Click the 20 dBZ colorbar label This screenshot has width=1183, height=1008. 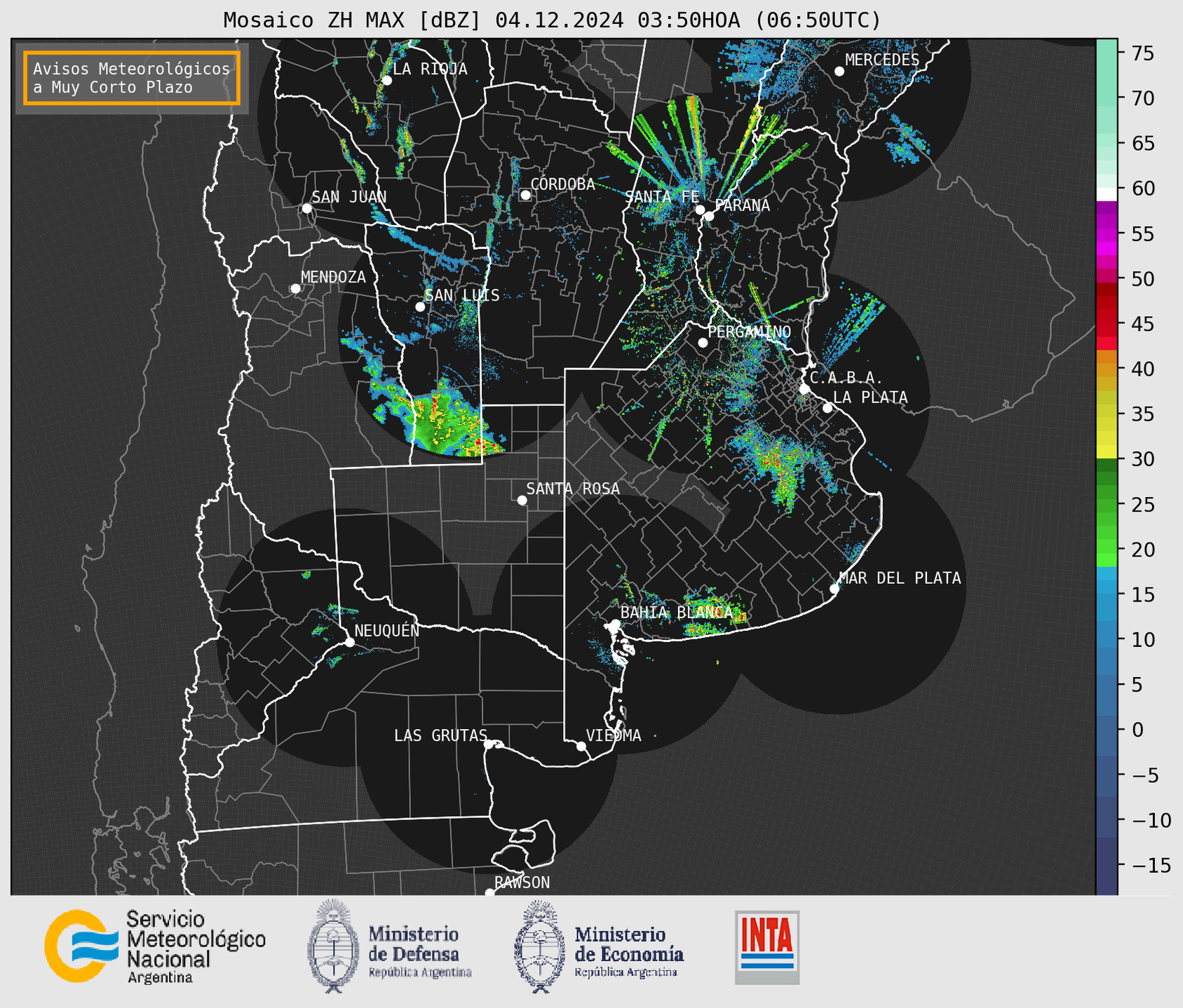click(x=1143, y=550)
